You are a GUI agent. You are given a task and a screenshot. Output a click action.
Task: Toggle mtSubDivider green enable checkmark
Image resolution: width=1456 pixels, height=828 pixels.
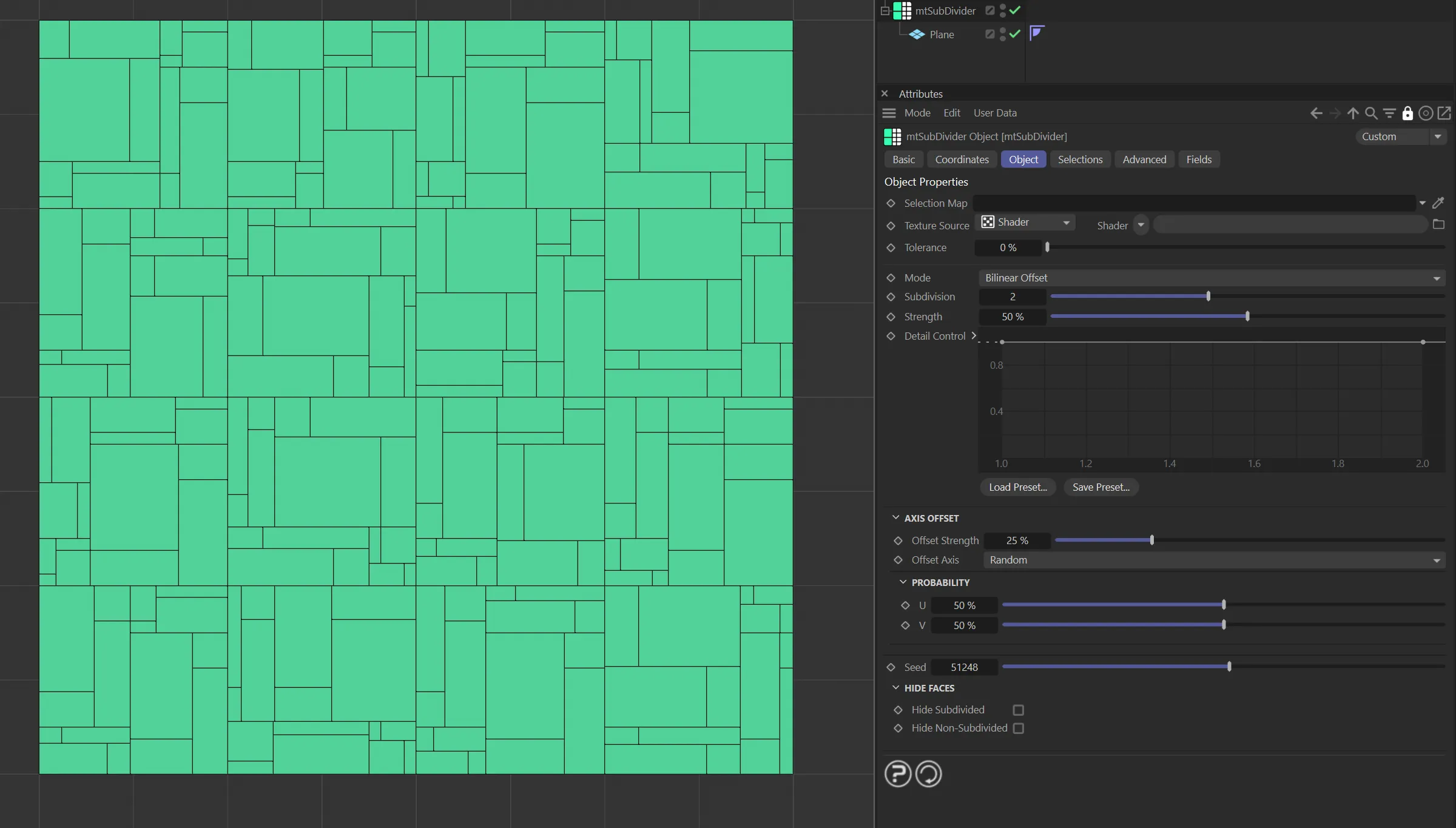point(1015,10)
